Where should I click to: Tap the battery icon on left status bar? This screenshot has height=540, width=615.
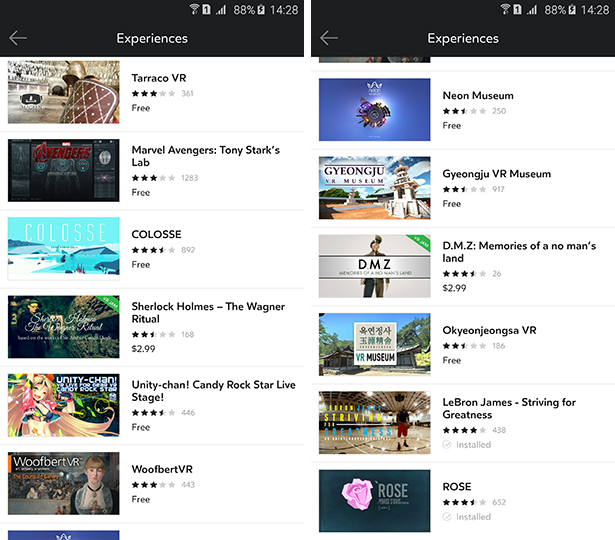[x=260, y=9]
